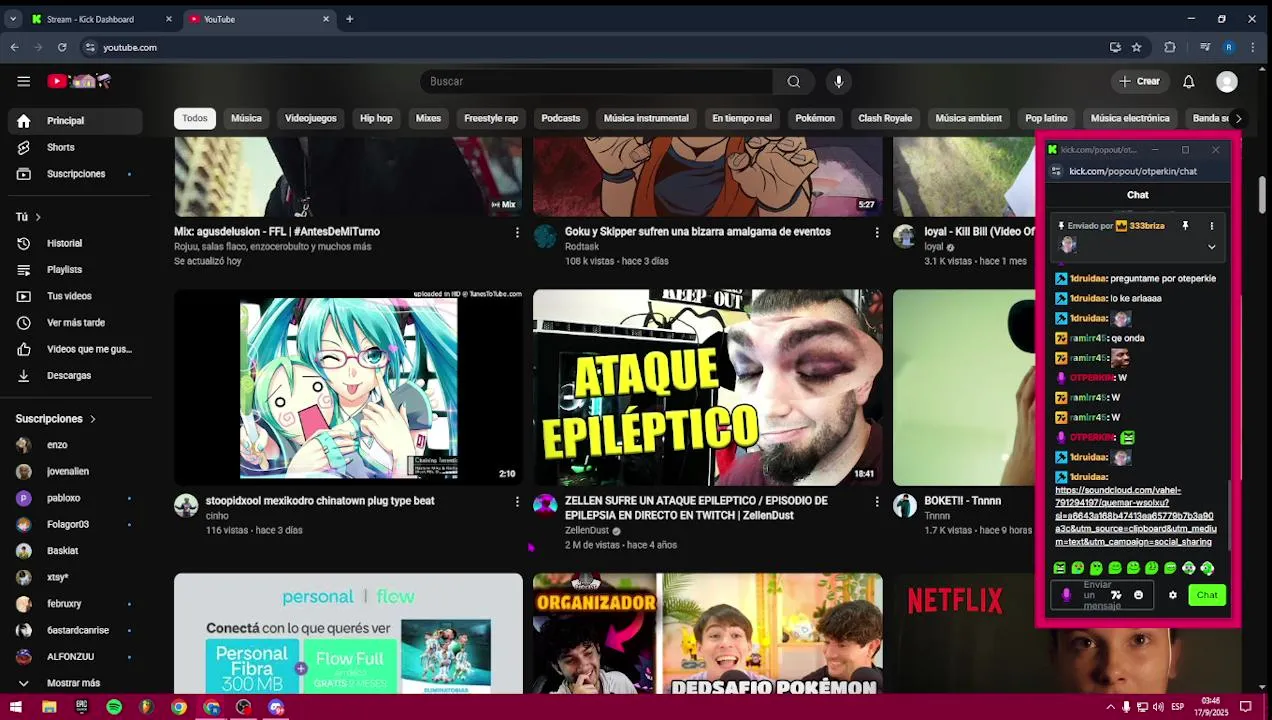1272x720 pixels.
Task: Open Epic Games Launcher from taskbar
Action: coord(81,707)
